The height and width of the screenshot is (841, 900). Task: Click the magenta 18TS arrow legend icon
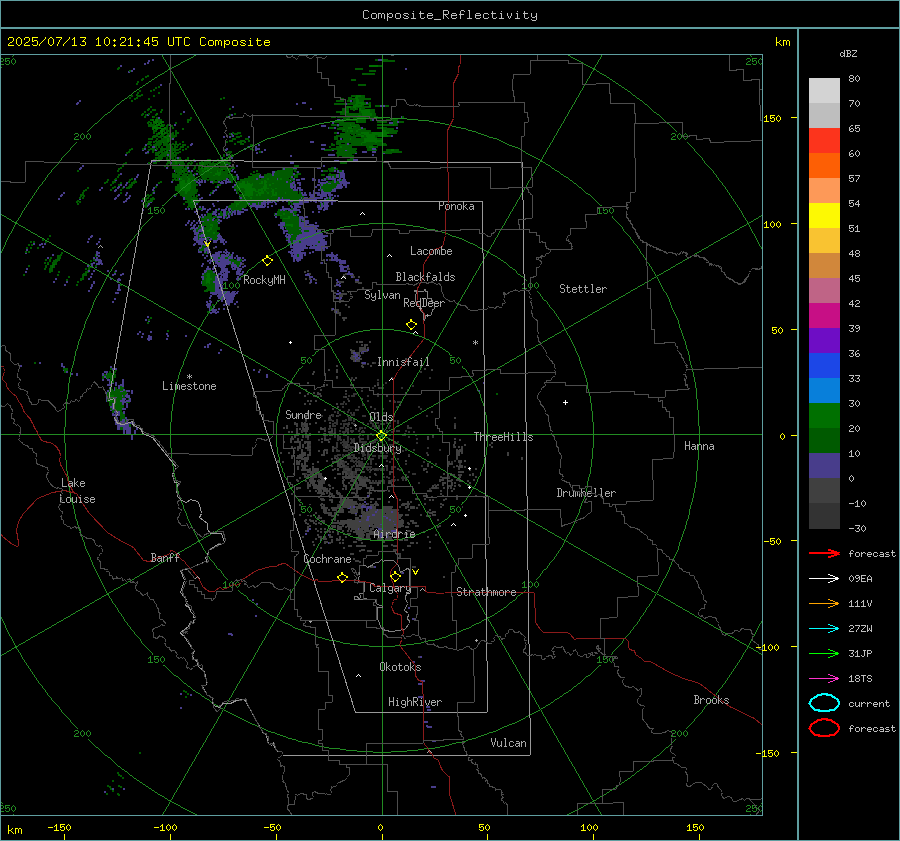(x=824, y=679)
